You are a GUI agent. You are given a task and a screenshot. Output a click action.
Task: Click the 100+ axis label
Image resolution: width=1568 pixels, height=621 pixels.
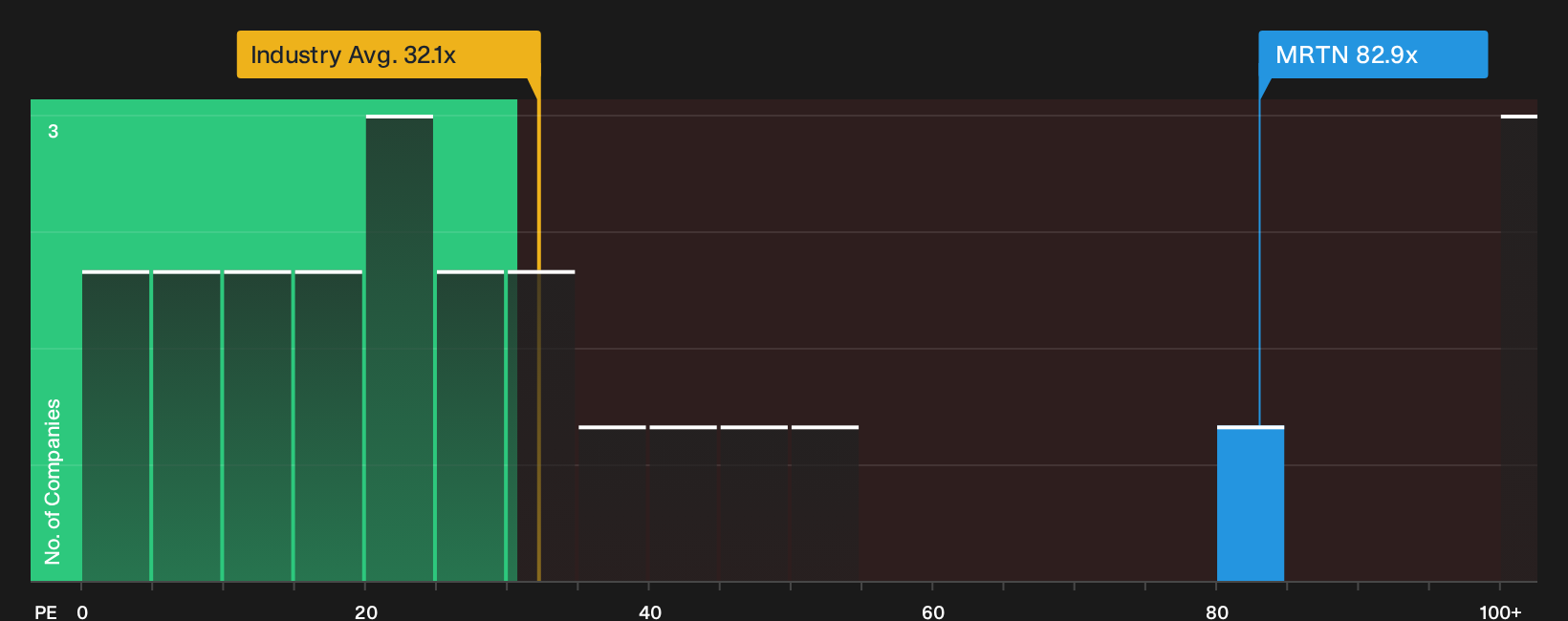coord(1500,611)
